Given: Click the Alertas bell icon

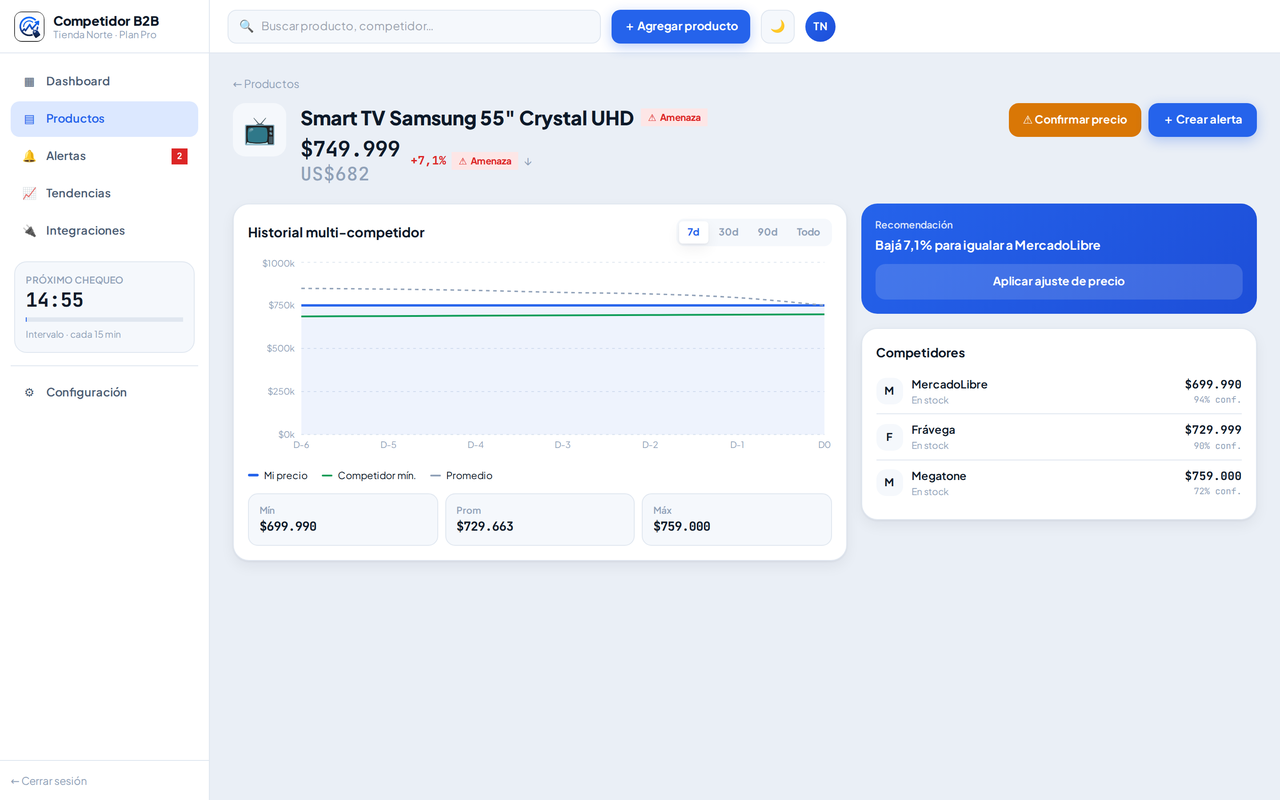Looking at the screenshot, I should pyautogui.click(x=29, y=156).
